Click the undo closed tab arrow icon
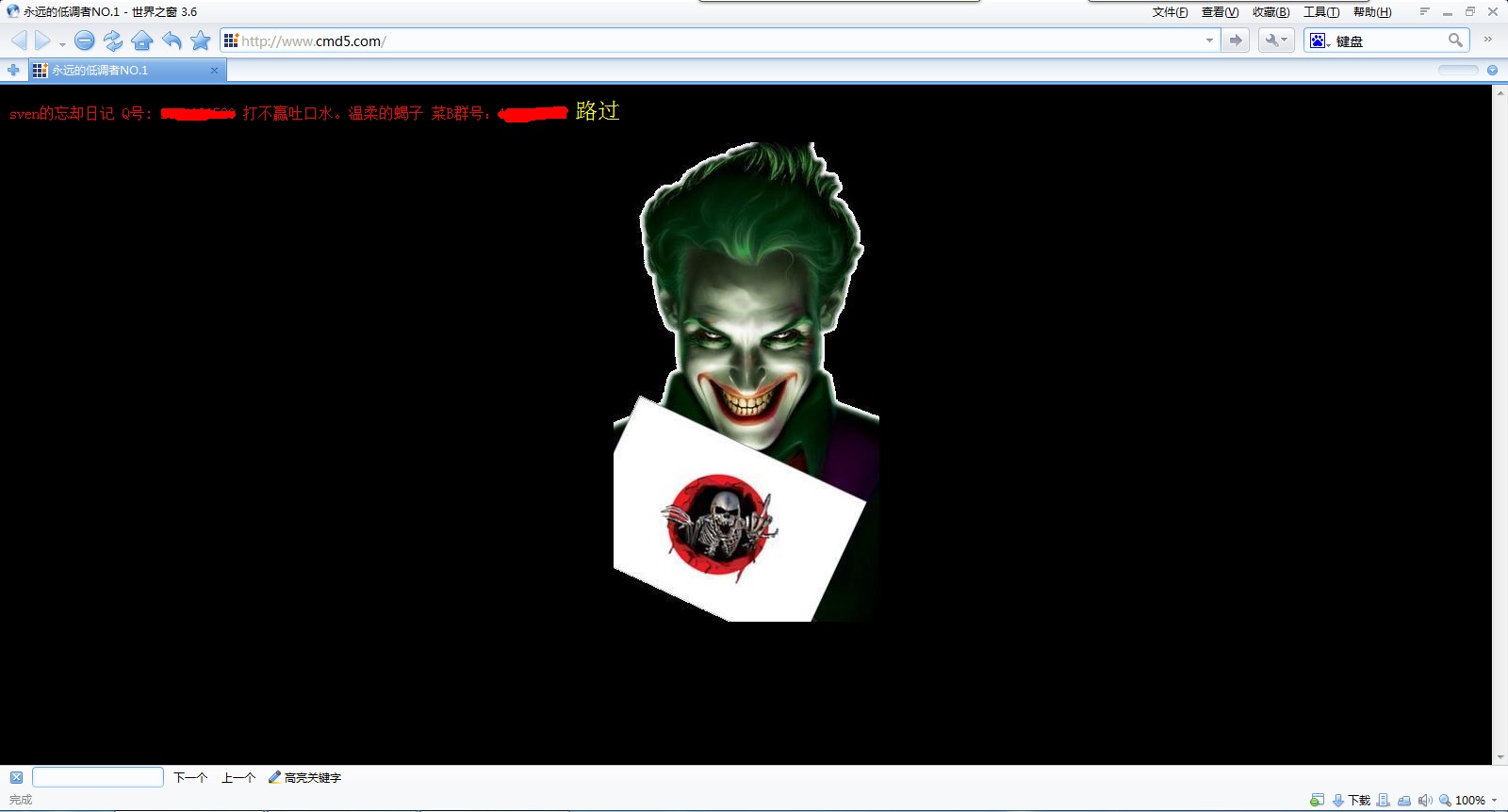 (x=172, y=41)
